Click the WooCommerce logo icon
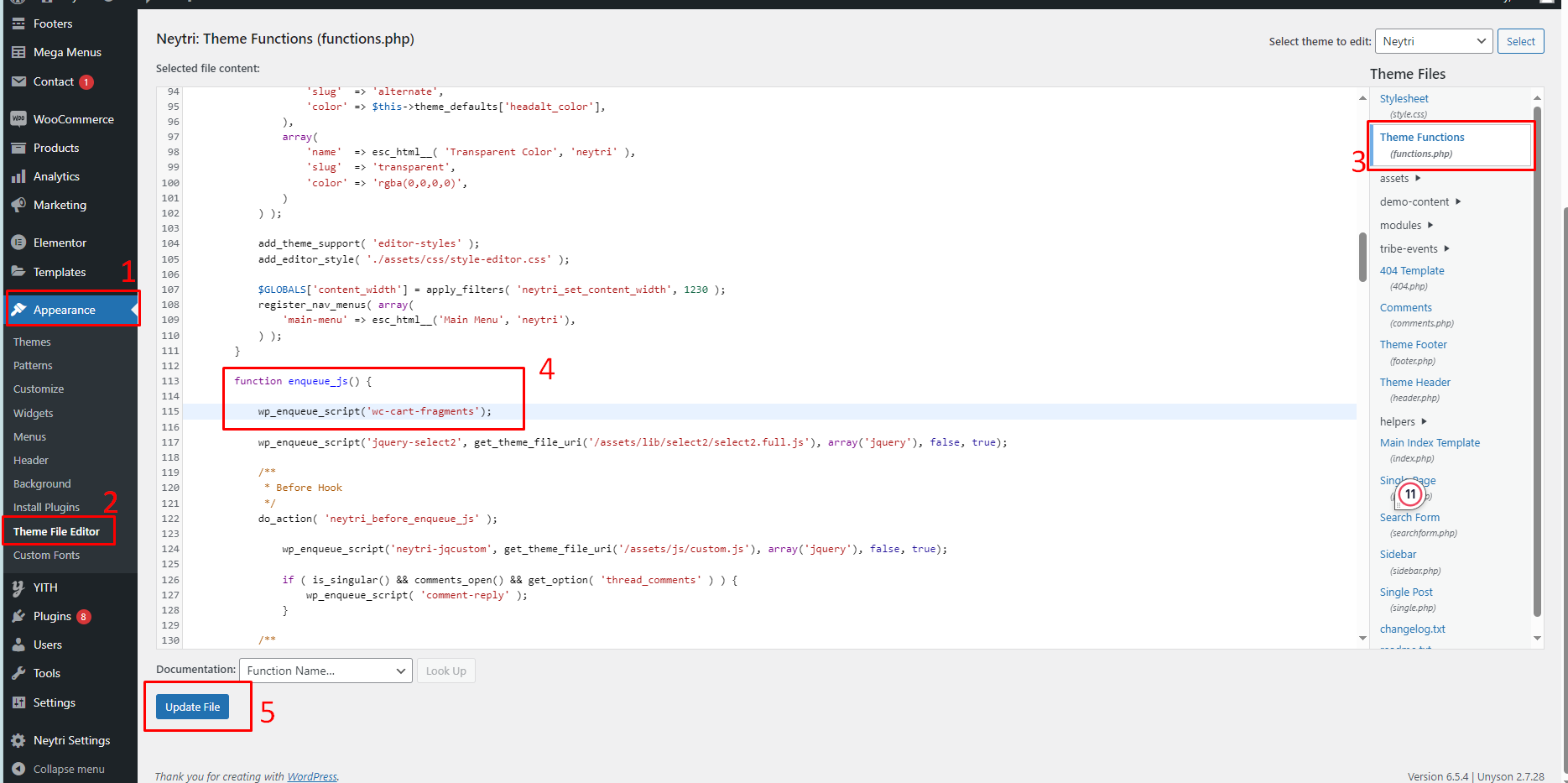Viewport: 1568px width, 783px height. pyautogui.click(x=18, y=119)
